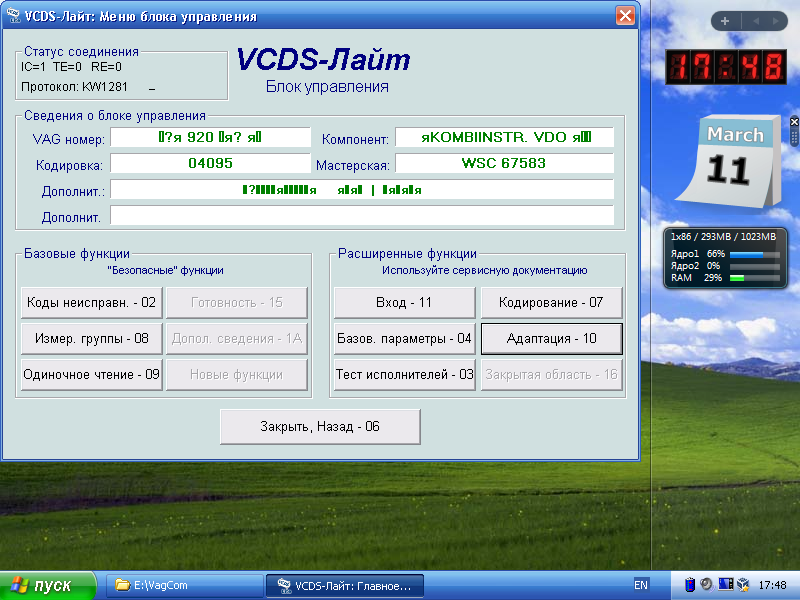Click the VCDS-Лайт heading logo text

pos(323,59)
